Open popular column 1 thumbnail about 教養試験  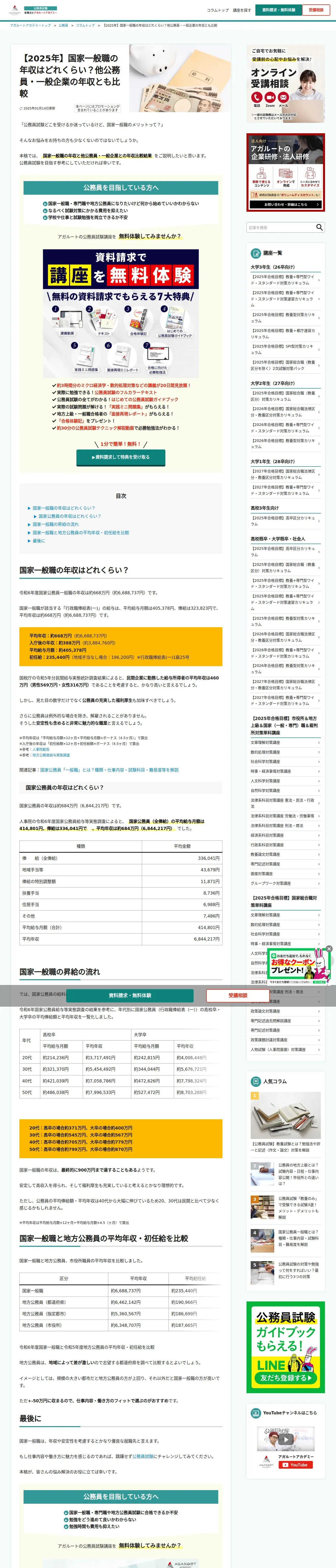pos(285,1116)
